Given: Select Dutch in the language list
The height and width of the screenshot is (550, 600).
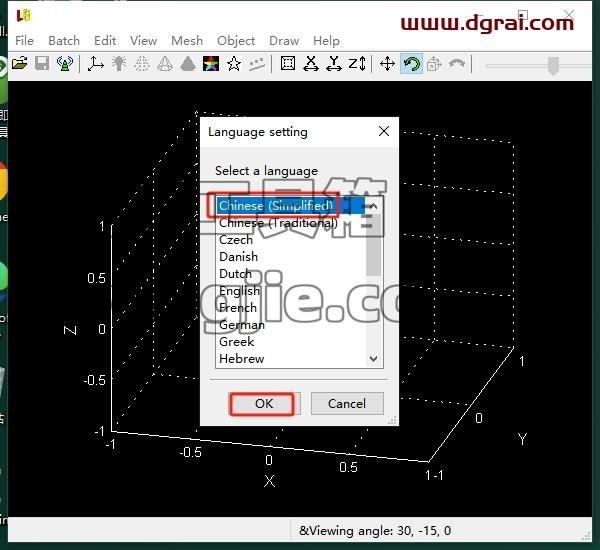Looking at the screenshot, I should click(x=290, y=274).
